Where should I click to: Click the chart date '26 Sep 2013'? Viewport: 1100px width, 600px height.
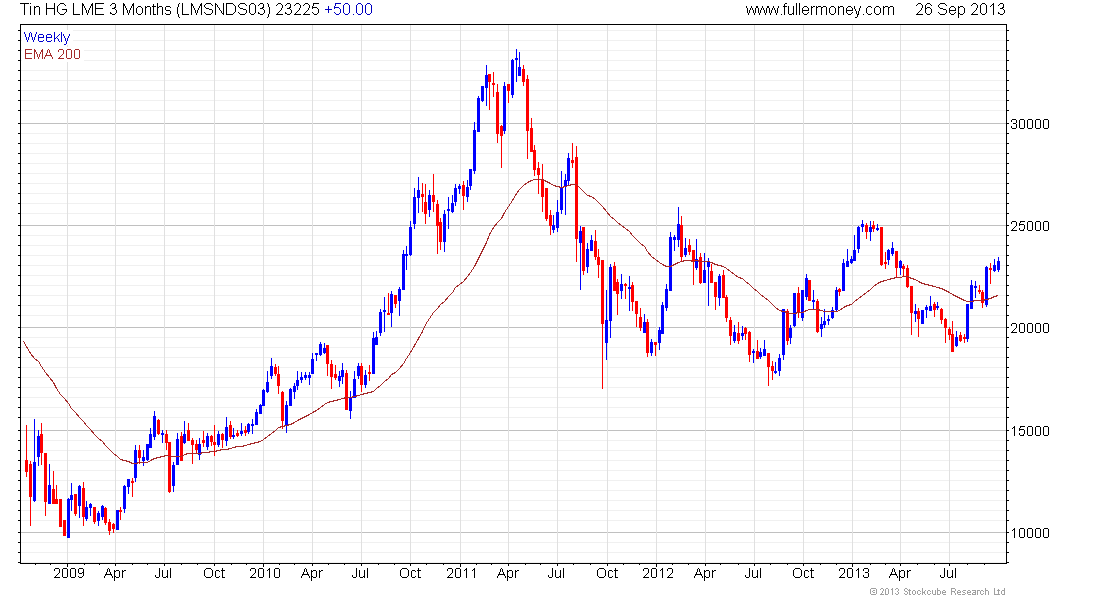coord(960,10)
